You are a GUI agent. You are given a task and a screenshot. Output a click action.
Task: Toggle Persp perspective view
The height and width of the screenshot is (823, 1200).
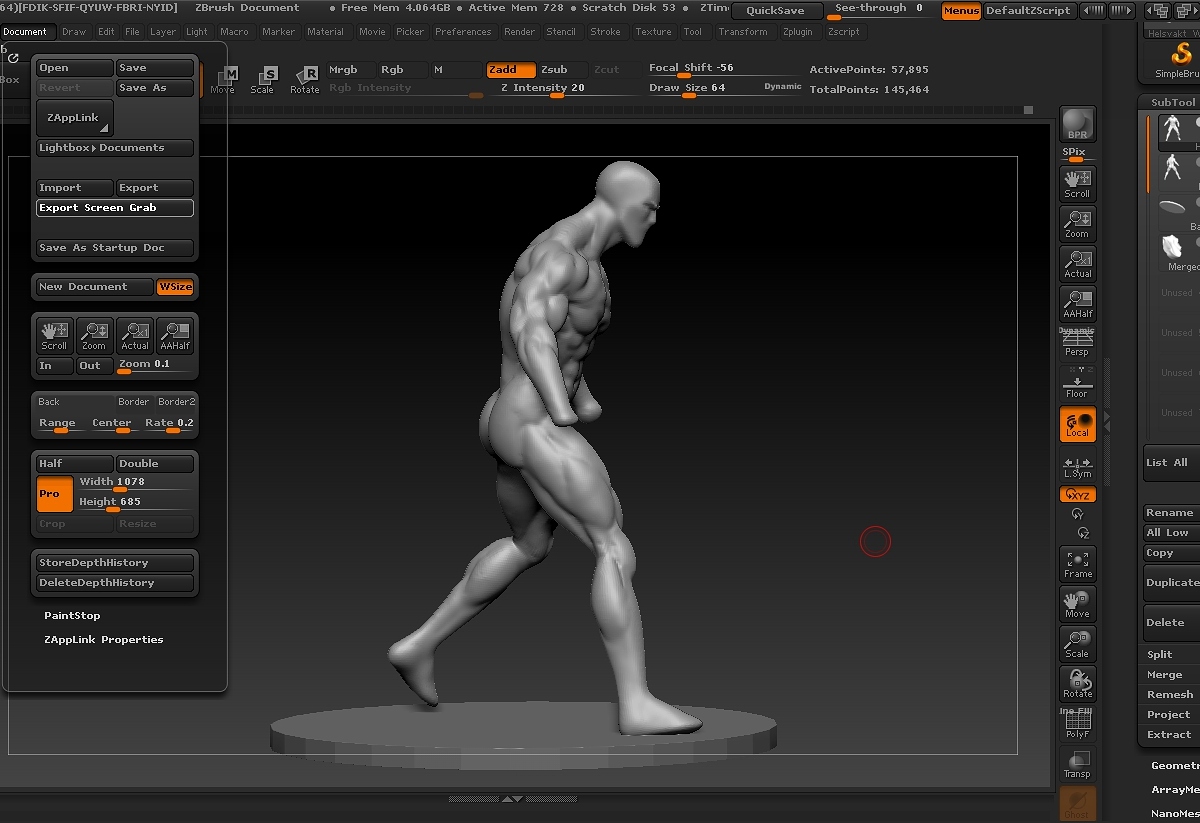(x=1077, y=343)
